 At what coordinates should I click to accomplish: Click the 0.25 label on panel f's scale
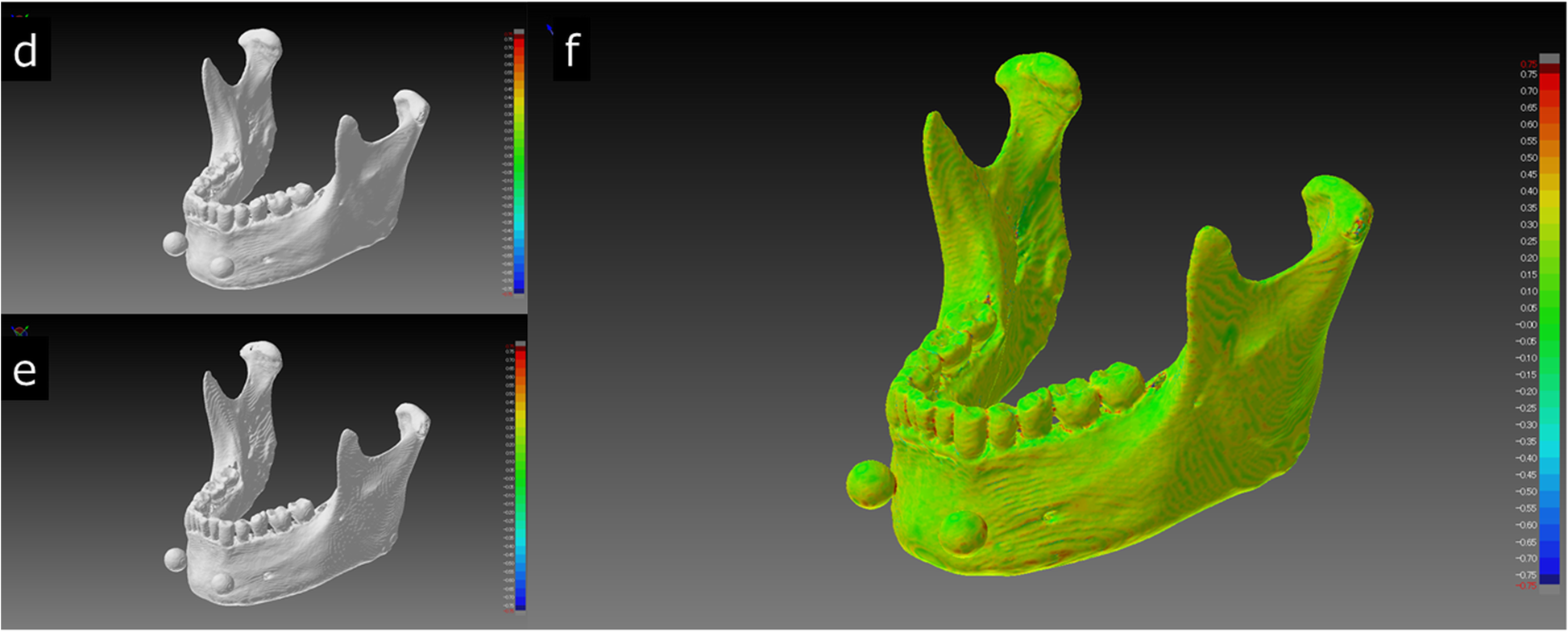click(x=1529, y=241)
